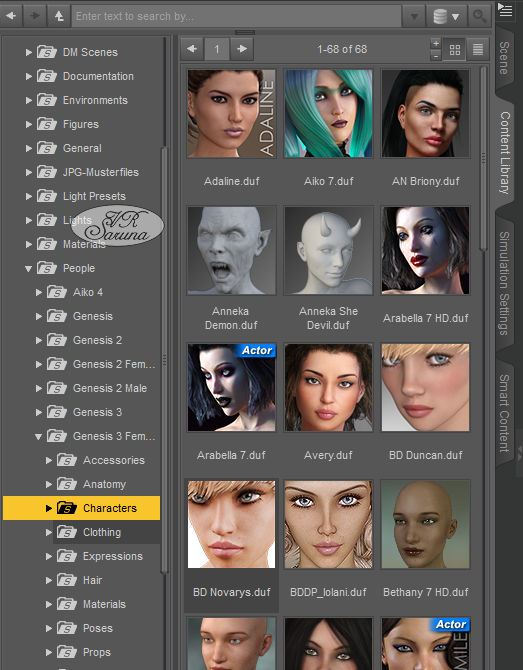
Task: Switch to list view
Action: tap(478, 50)
